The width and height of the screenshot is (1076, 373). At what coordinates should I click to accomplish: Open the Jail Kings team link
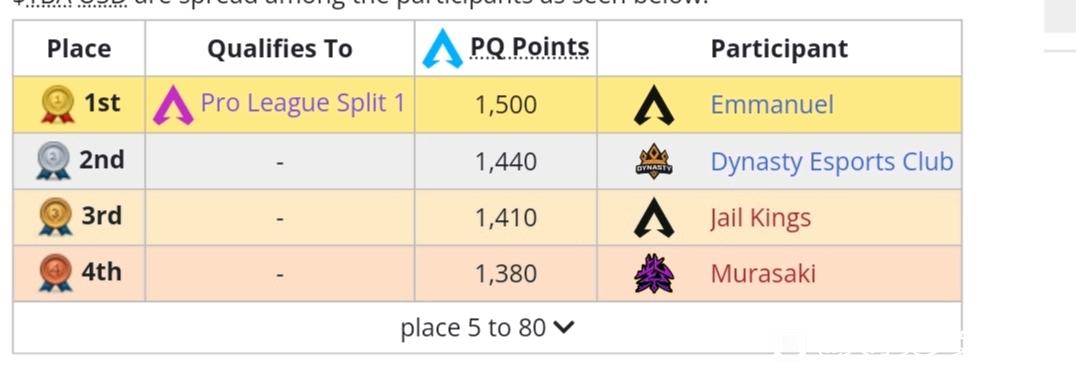point(760,218)
